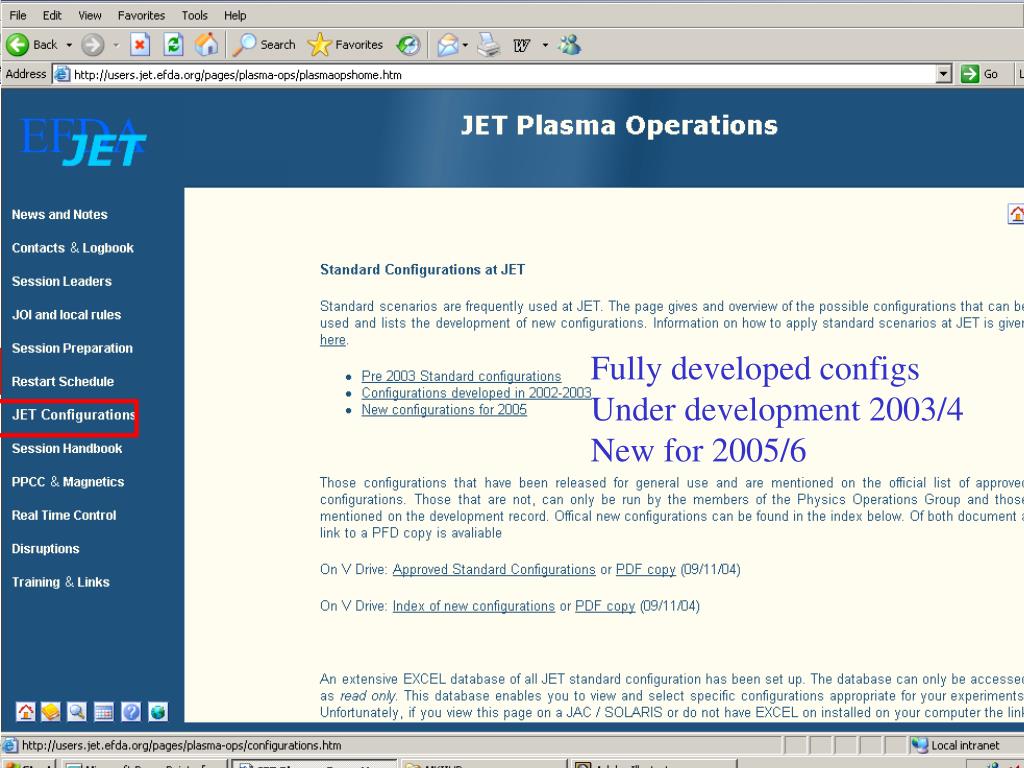Open Restart Schedule sidebar link
The width and height of the screenshot is (1024, 768).
pos(63,381)
